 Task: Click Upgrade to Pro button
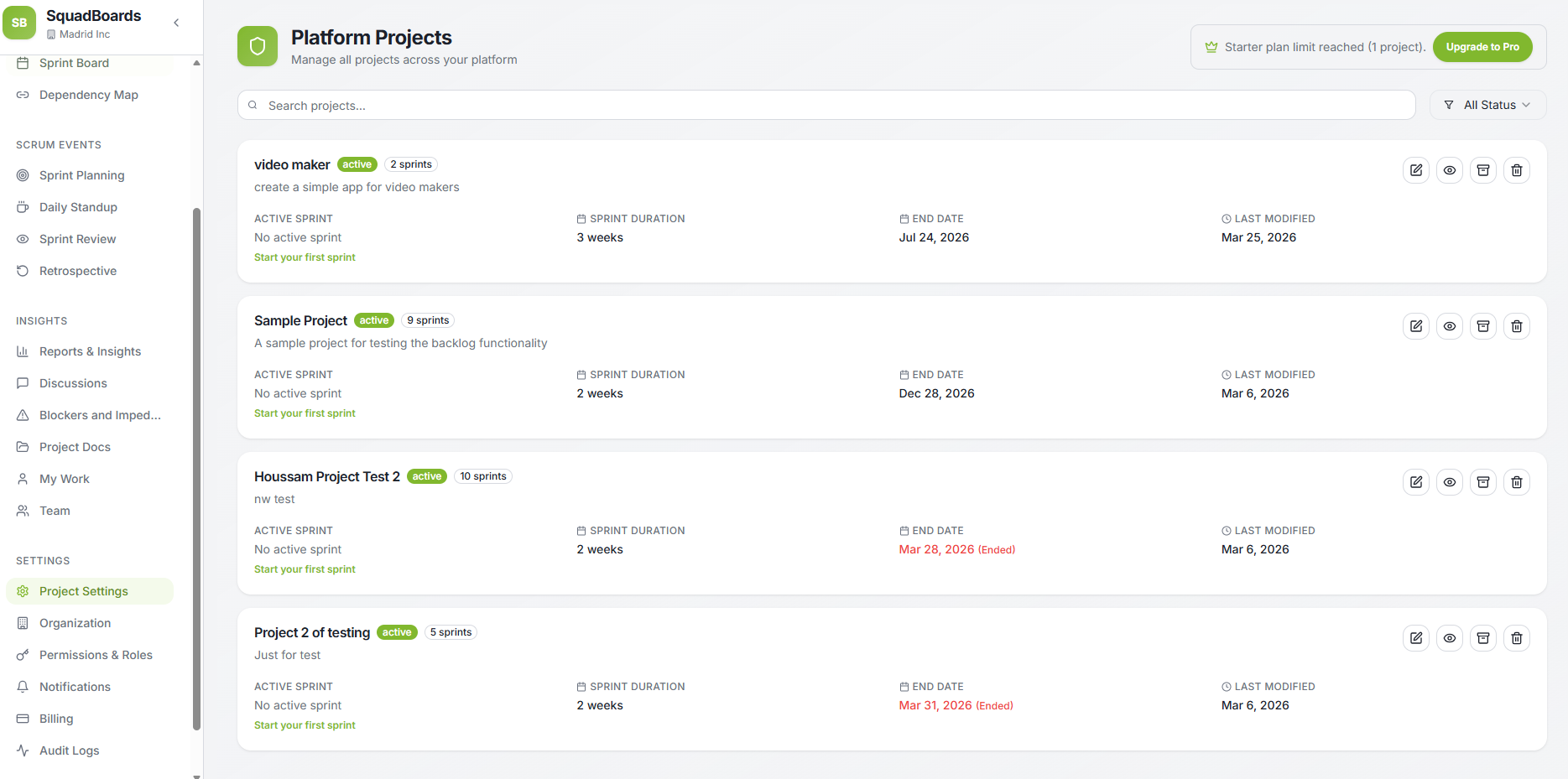click(x=1482, y=47)
